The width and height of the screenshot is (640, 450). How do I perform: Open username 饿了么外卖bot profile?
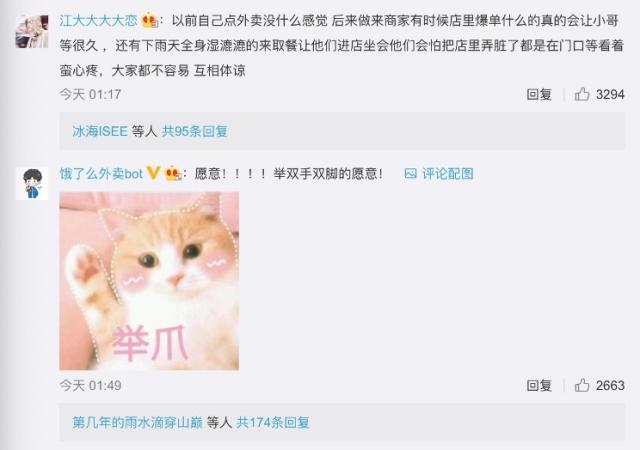point(101,174)
